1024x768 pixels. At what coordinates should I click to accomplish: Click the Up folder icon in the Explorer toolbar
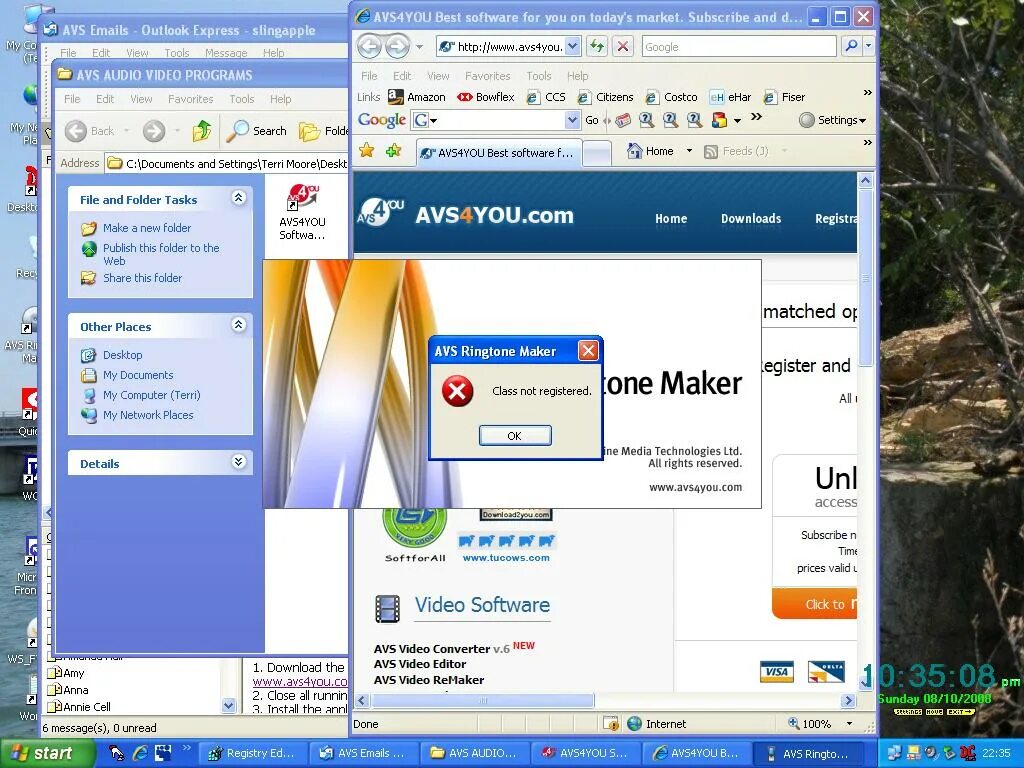coord(202,131)
